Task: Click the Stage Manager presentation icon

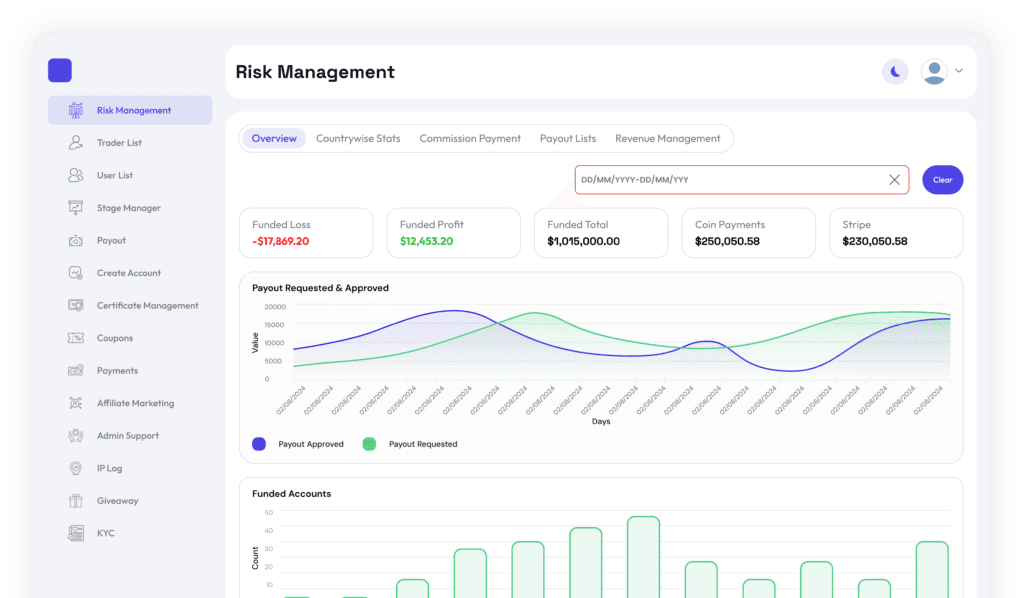Action: click(x=76, y=208)
